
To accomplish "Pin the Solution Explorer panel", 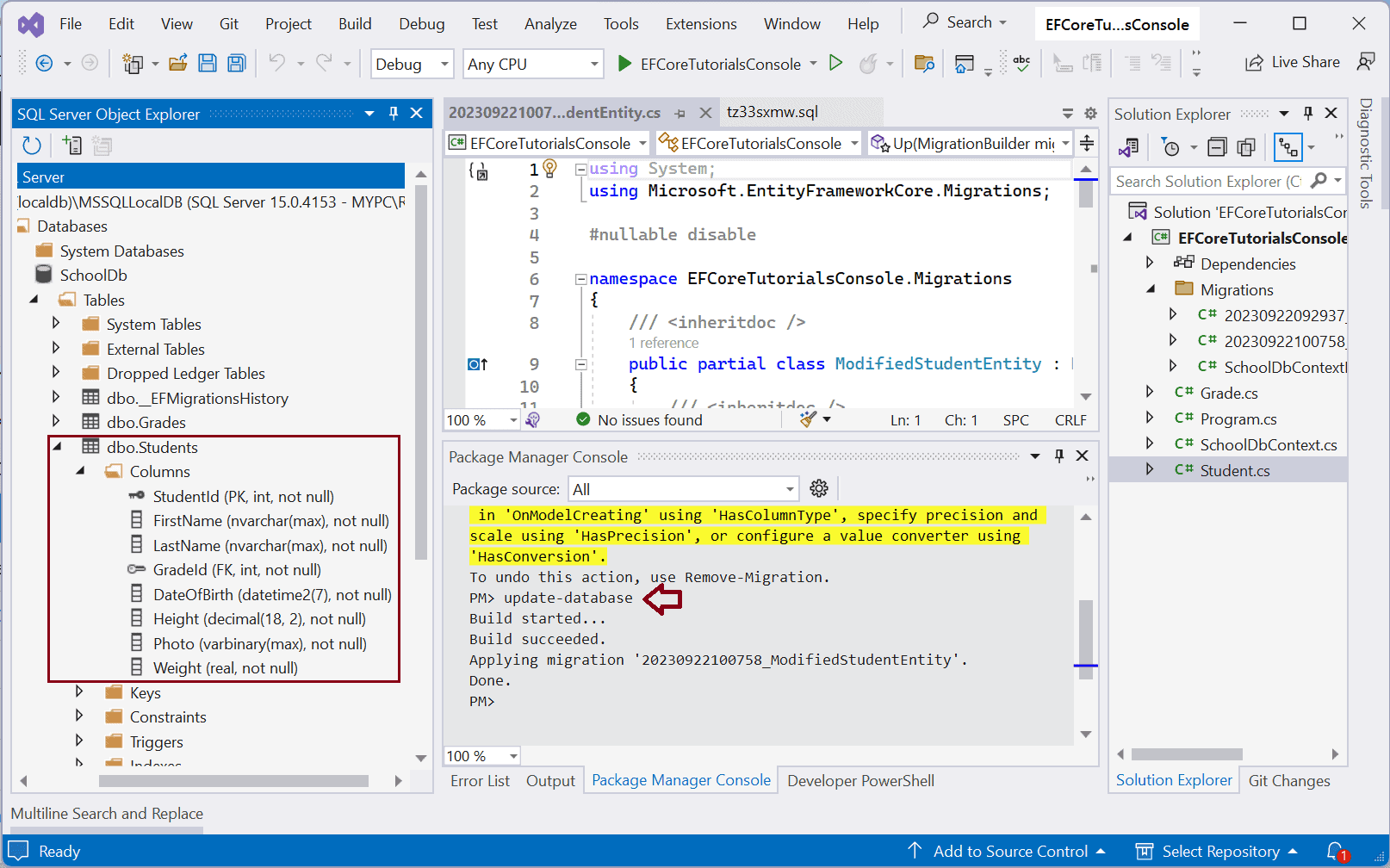I will coord(1308,114).
